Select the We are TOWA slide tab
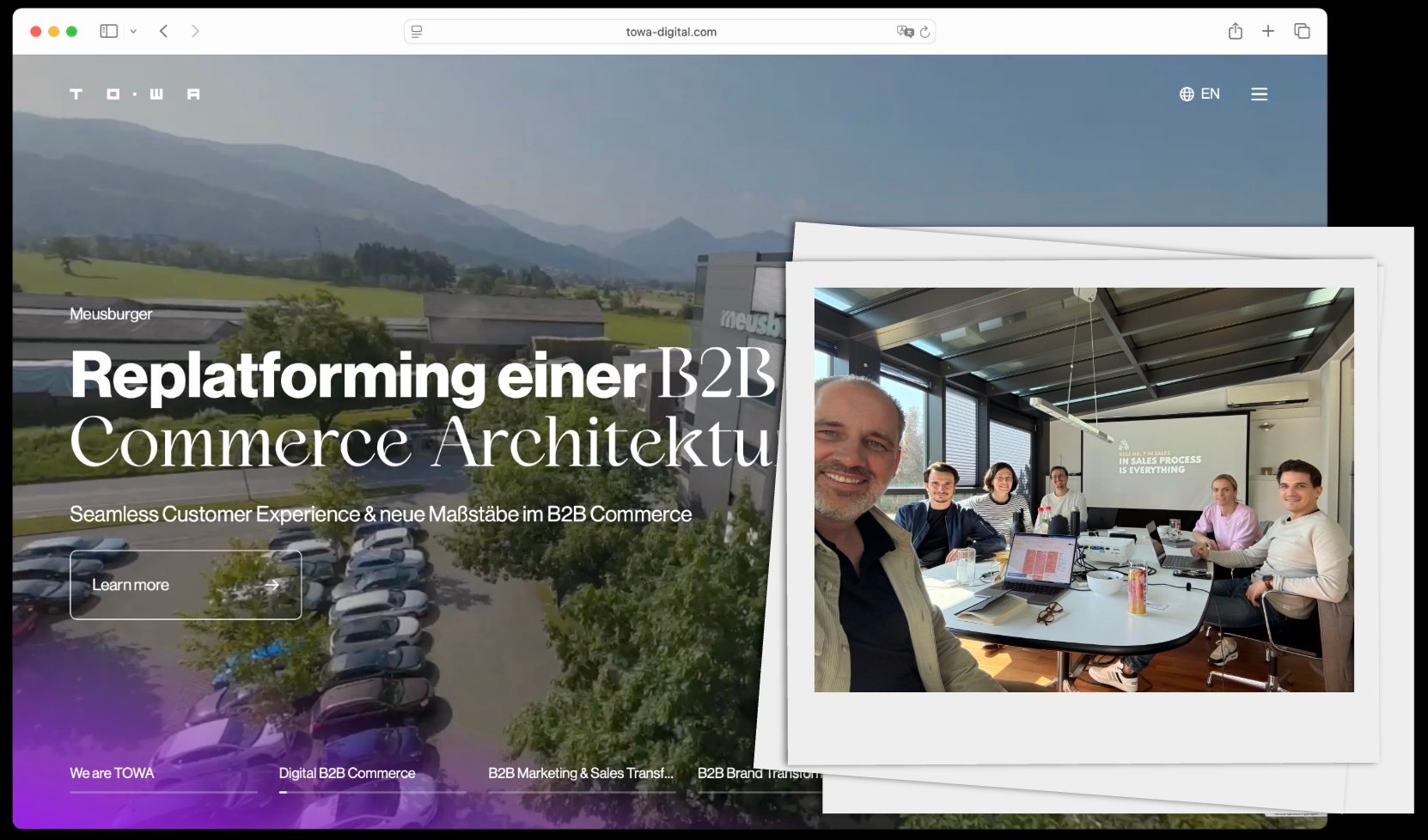1428x840 pixels. click(113, 773)
